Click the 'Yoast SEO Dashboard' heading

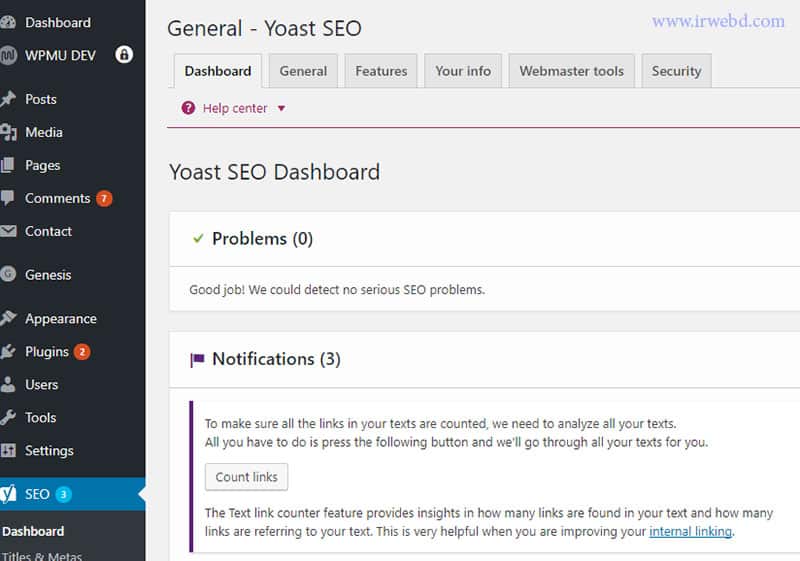click(x=274, y=172)
